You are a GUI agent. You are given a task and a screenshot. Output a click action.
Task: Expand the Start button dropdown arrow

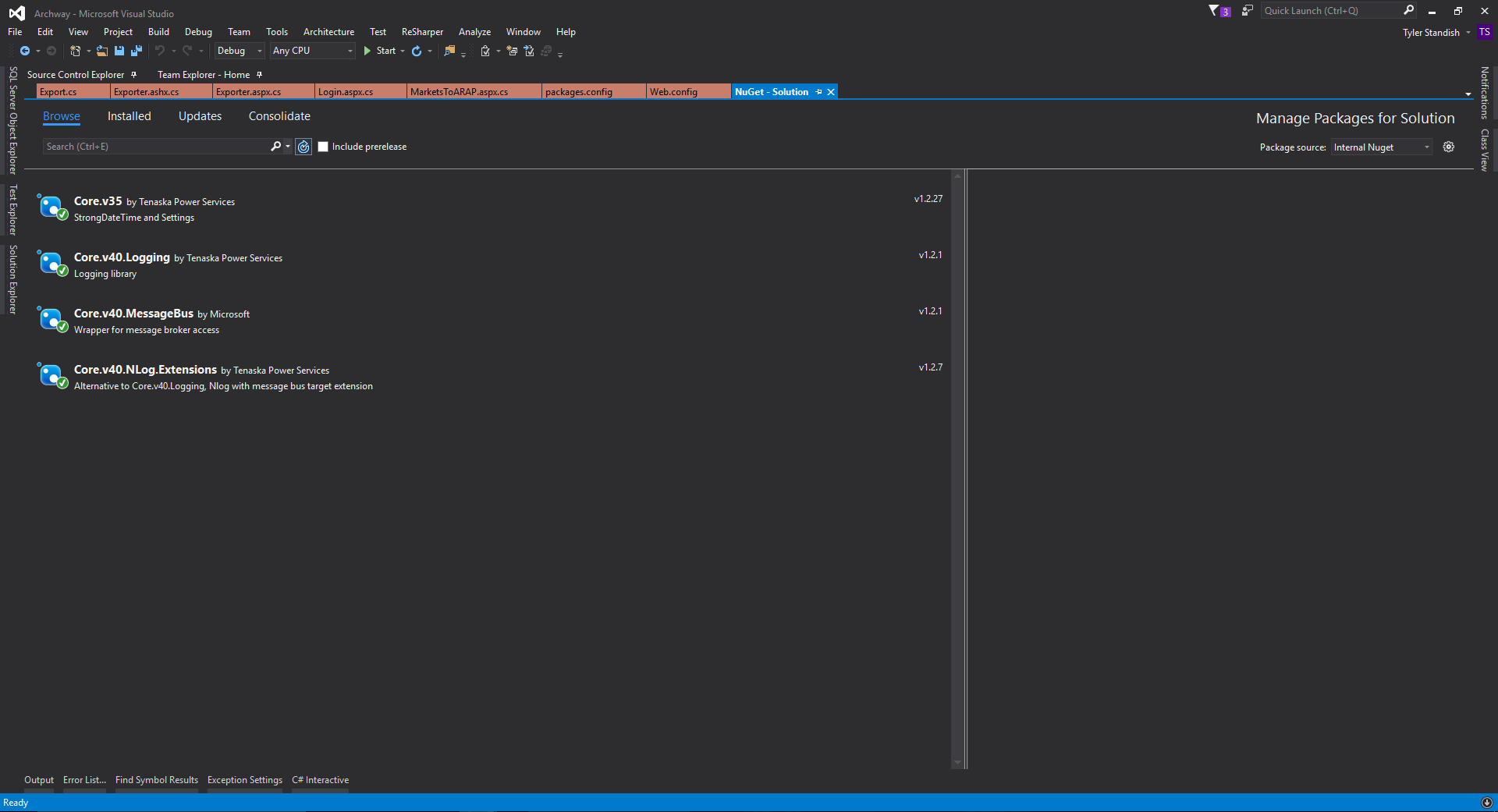point(403,51)
